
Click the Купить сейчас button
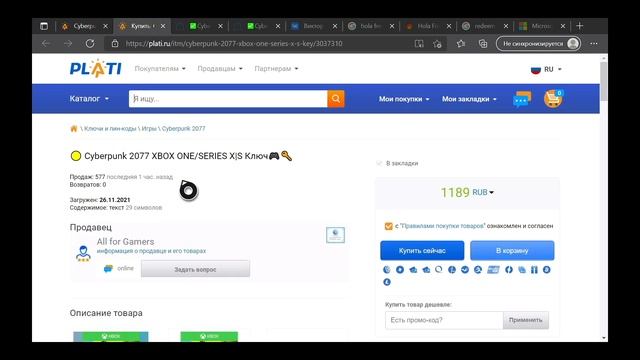(x=422, y=251)
